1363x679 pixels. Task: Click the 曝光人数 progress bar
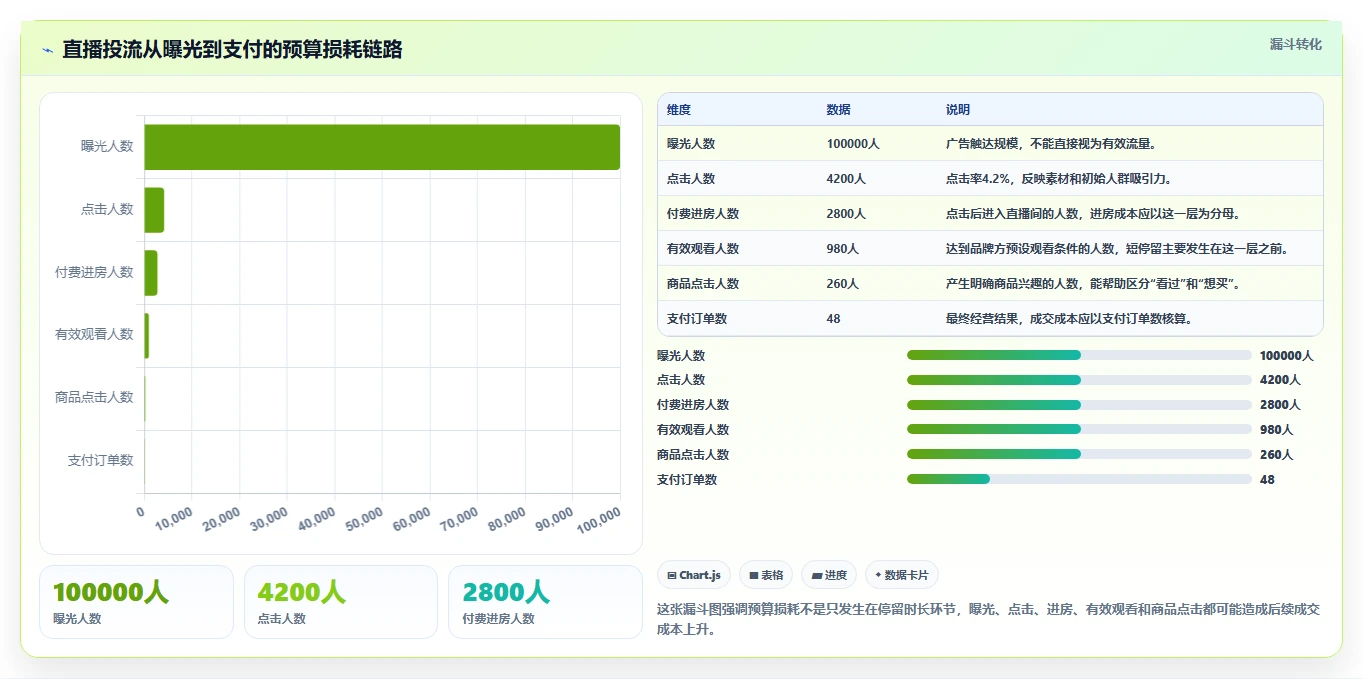point(1079,355)
